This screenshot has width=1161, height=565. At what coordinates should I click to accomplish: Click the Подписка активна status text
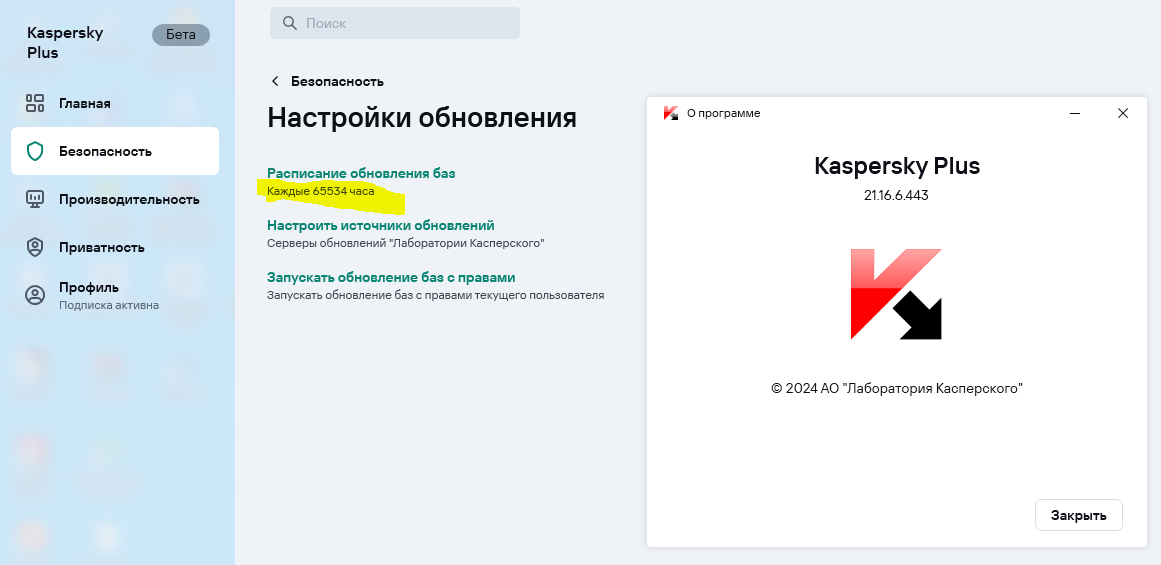(109, 305)
